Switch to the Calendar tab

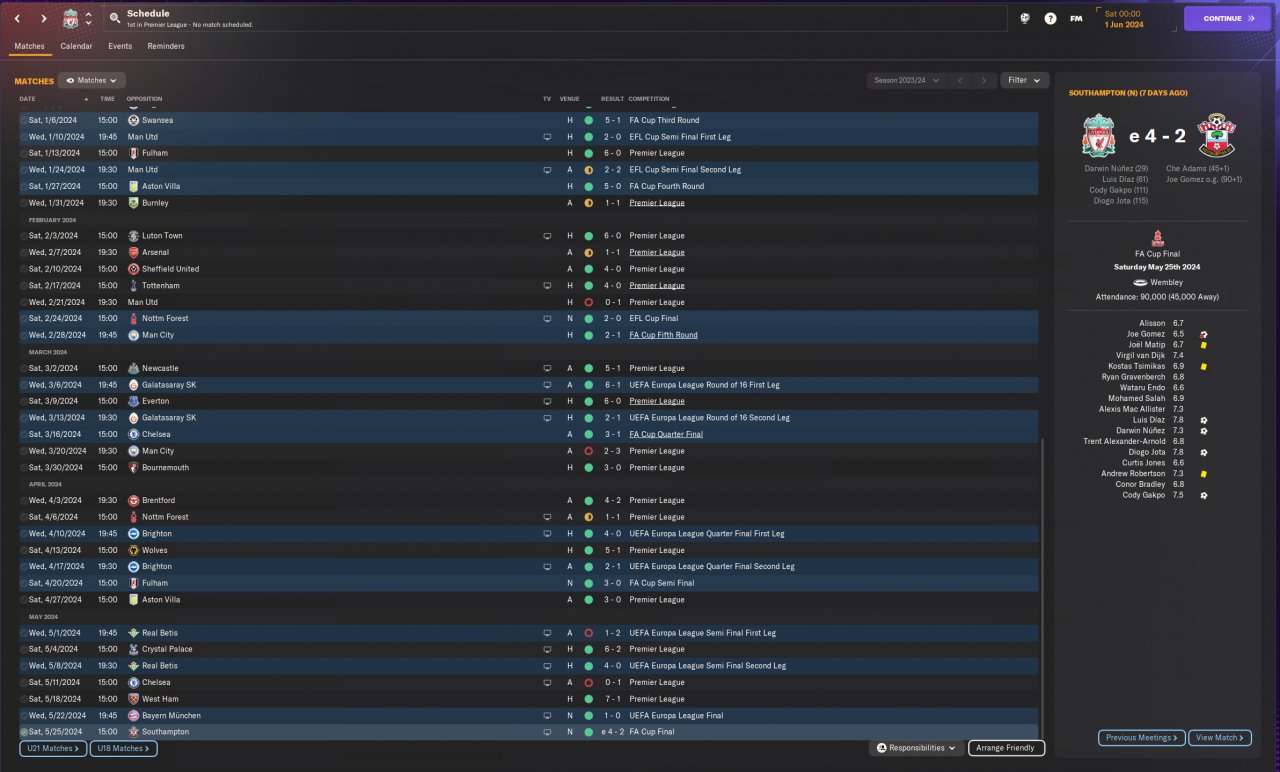point(76,46)
